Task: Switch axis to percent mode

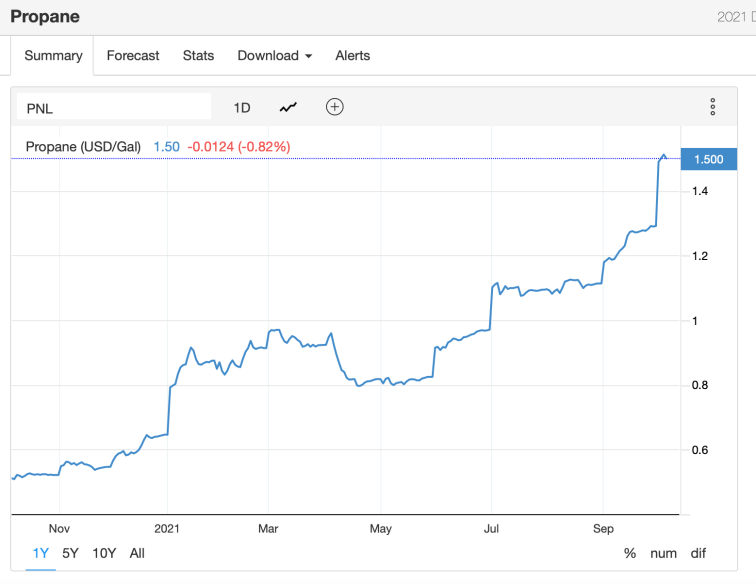Action: (630, 553)
